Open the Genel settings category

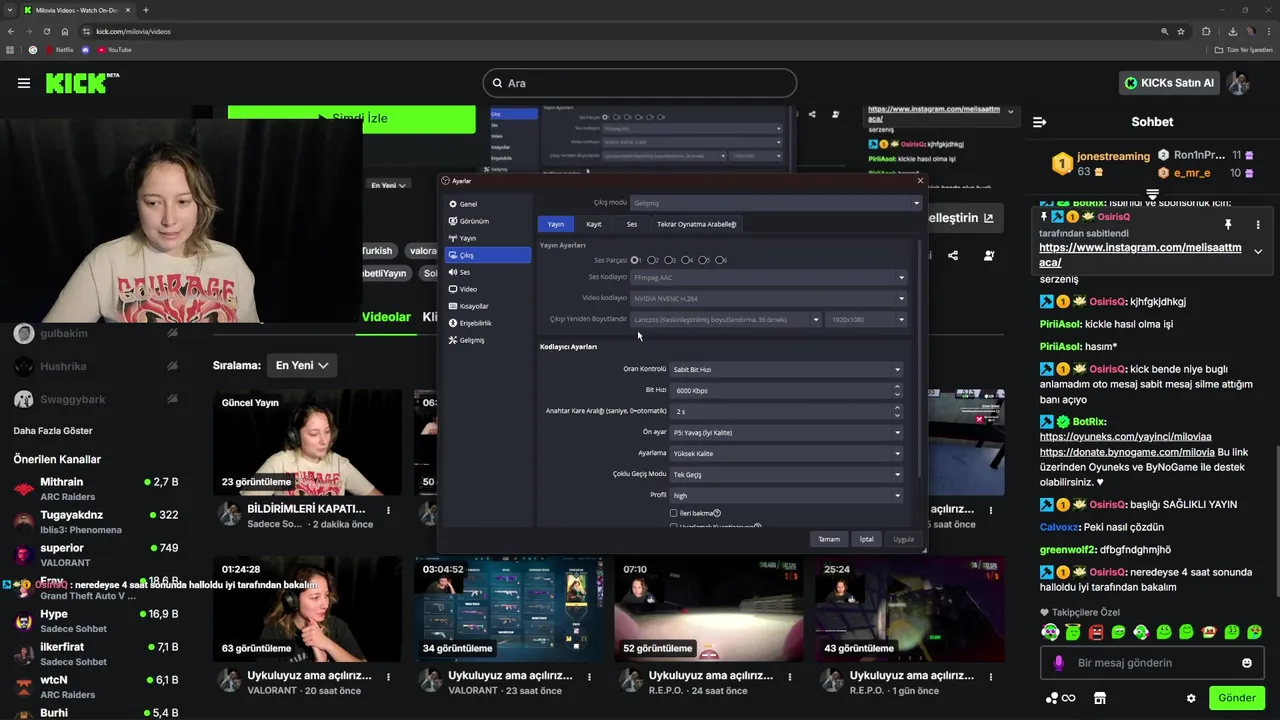click(488, 204)
